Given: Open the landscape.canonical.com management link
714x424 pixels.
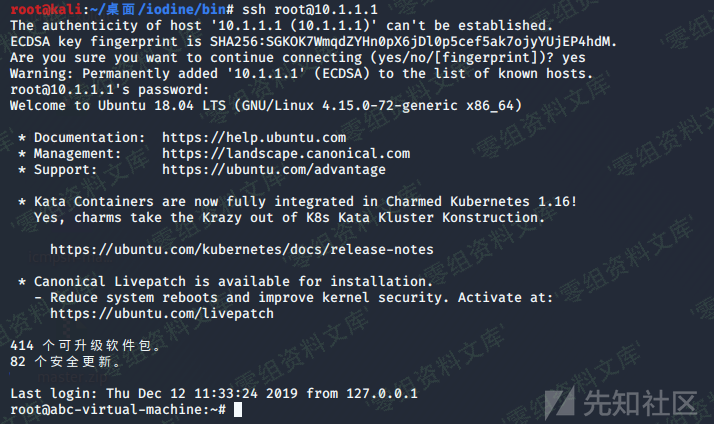Looking at the screenshot, I should [x=286, y=153].
